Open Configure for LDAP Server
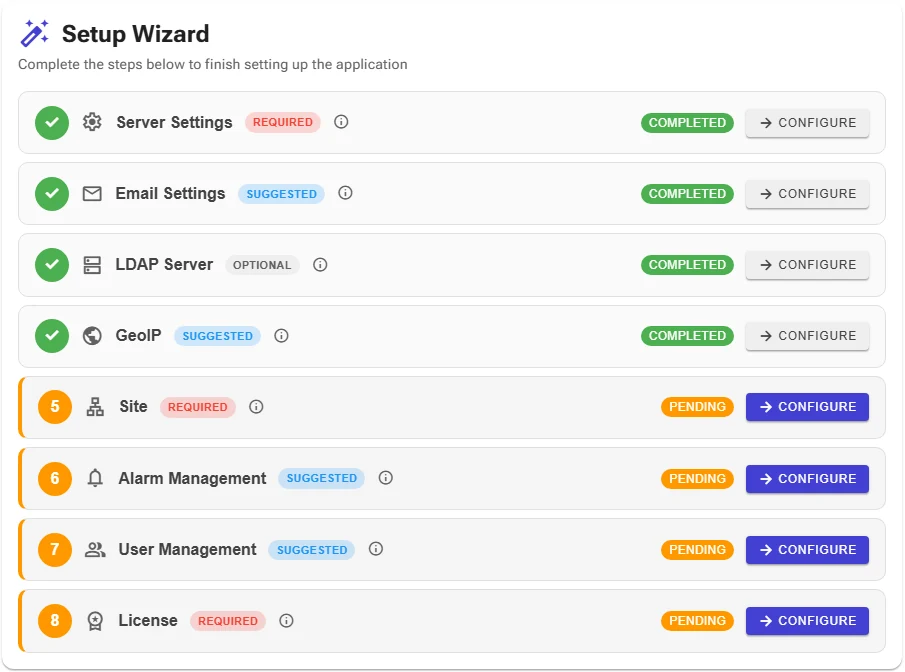Image resolution: width=905 pixels, height=672 pixels. click(x=807, y=265)
